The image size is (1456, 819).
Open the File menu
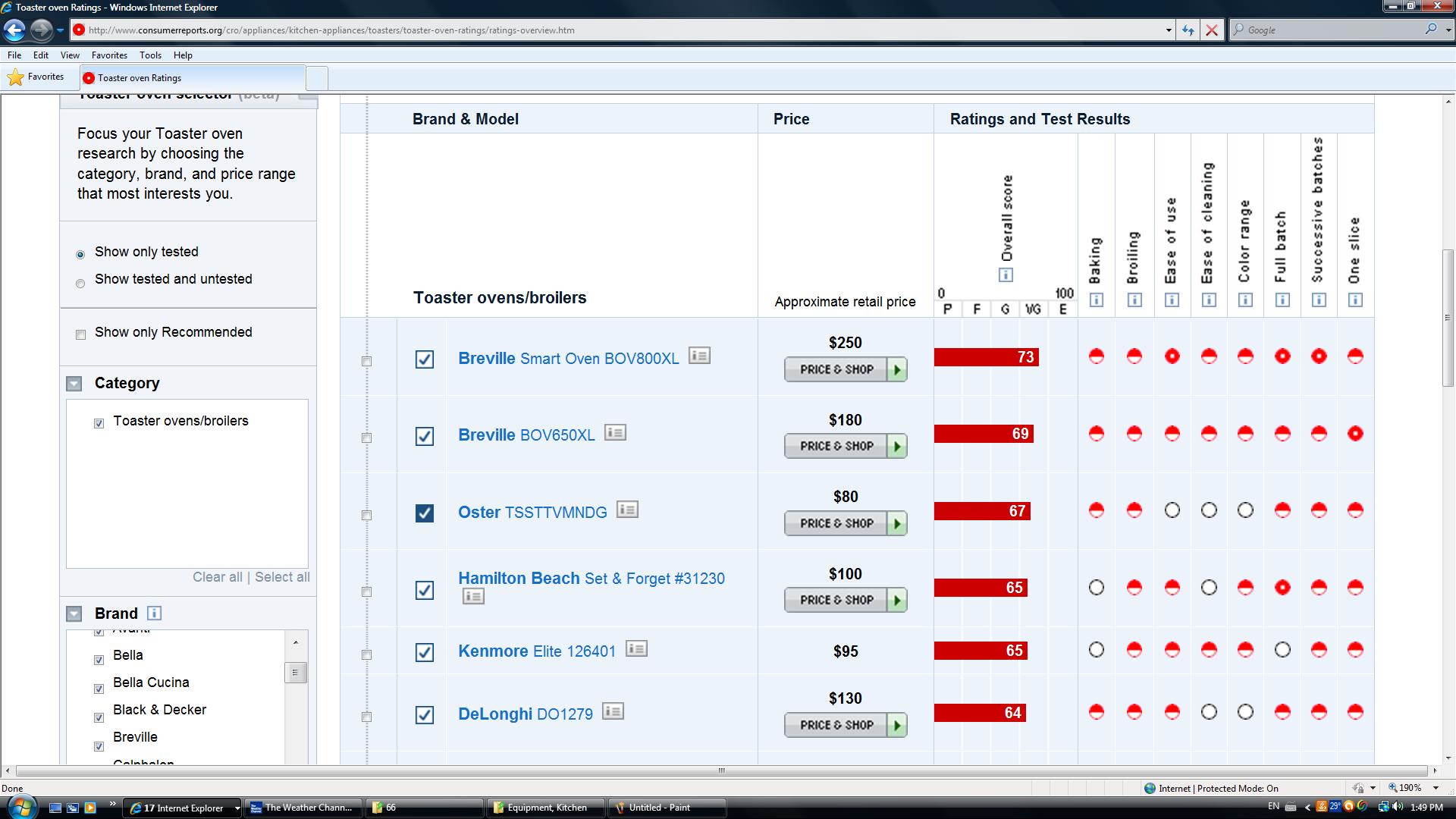click(x=14, y=55)
